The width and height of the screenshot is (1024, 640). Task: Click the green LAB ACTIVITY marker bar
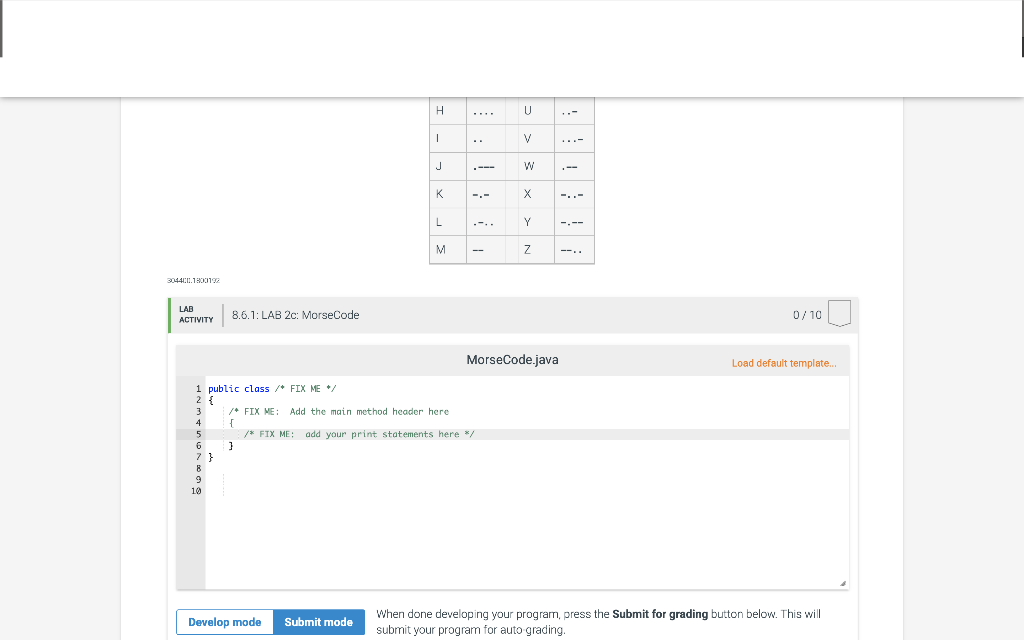click(x=171, y=313)
